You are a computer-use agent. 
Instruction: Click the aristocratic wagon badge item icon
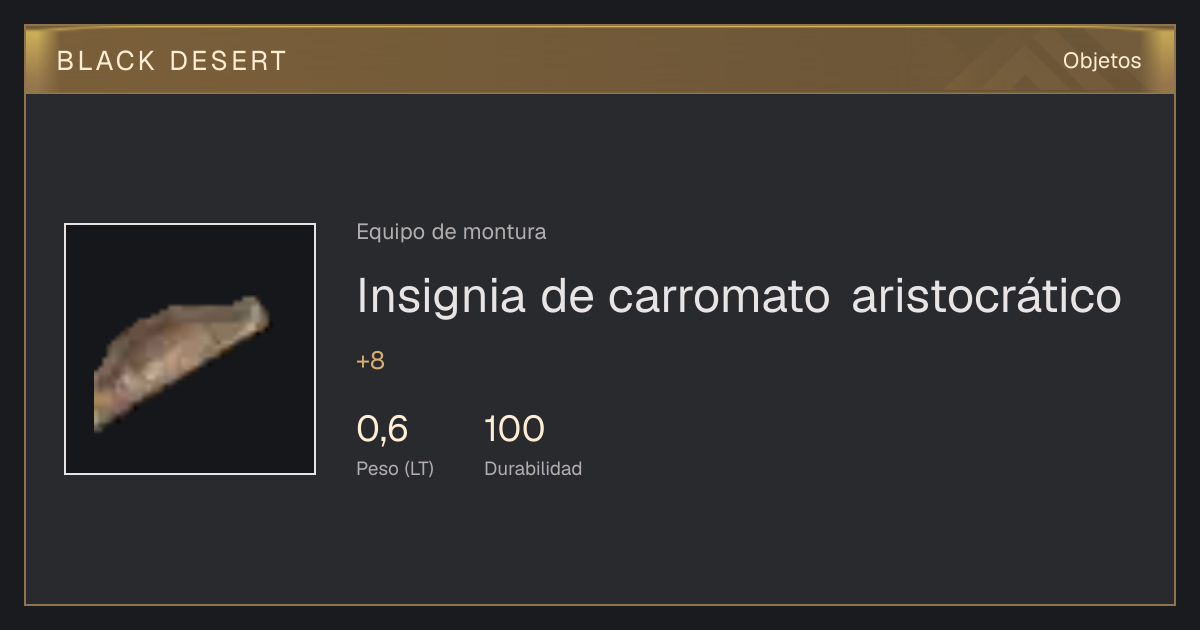click(181, 364)
